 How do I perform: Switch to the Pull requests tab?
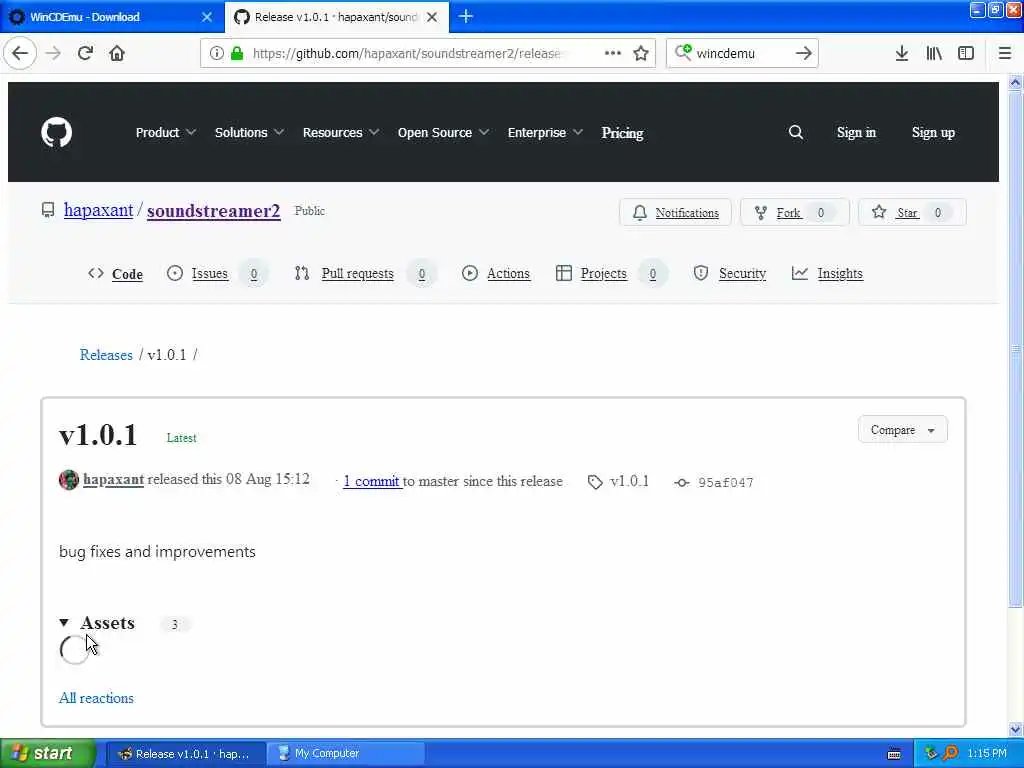364,274
